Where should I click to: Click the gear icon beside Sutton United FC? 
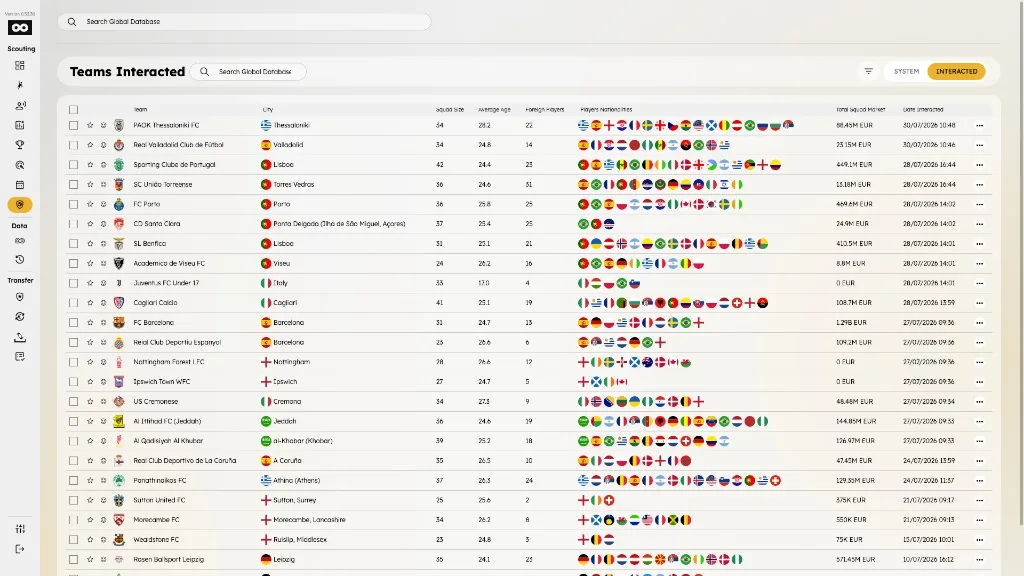[103, 500]
